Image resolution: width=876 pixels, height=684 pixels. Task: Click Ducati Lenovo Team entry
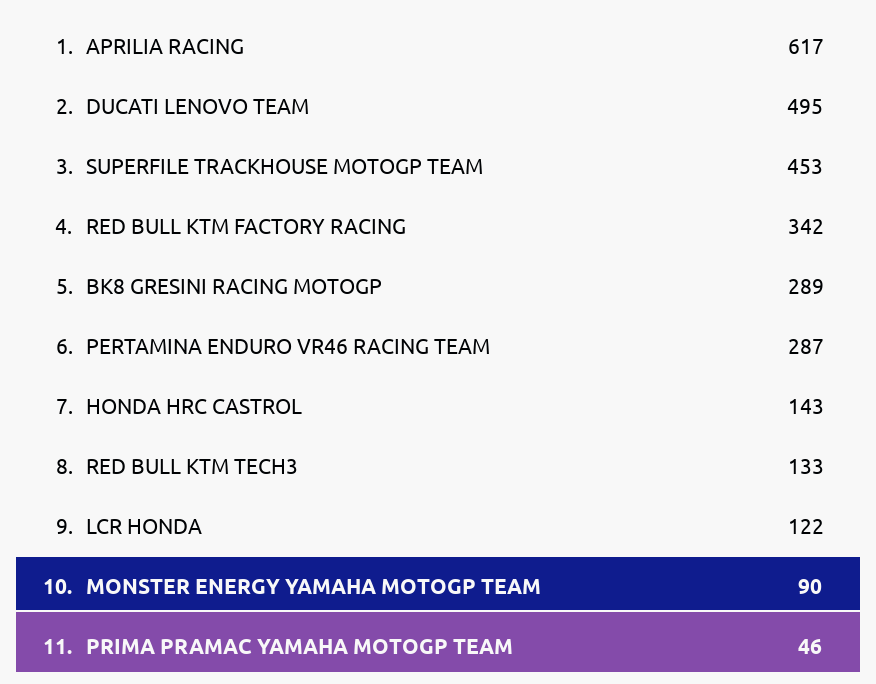[x=438, y=107]
